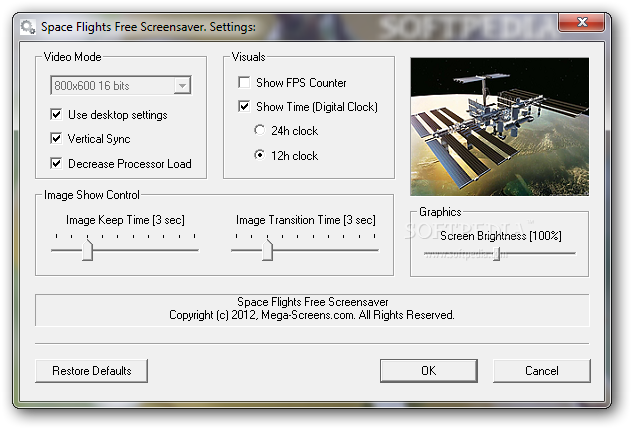Click the Image Transition Time [3 sec] label
Screen dimensions: 632x429
point(306,220)
